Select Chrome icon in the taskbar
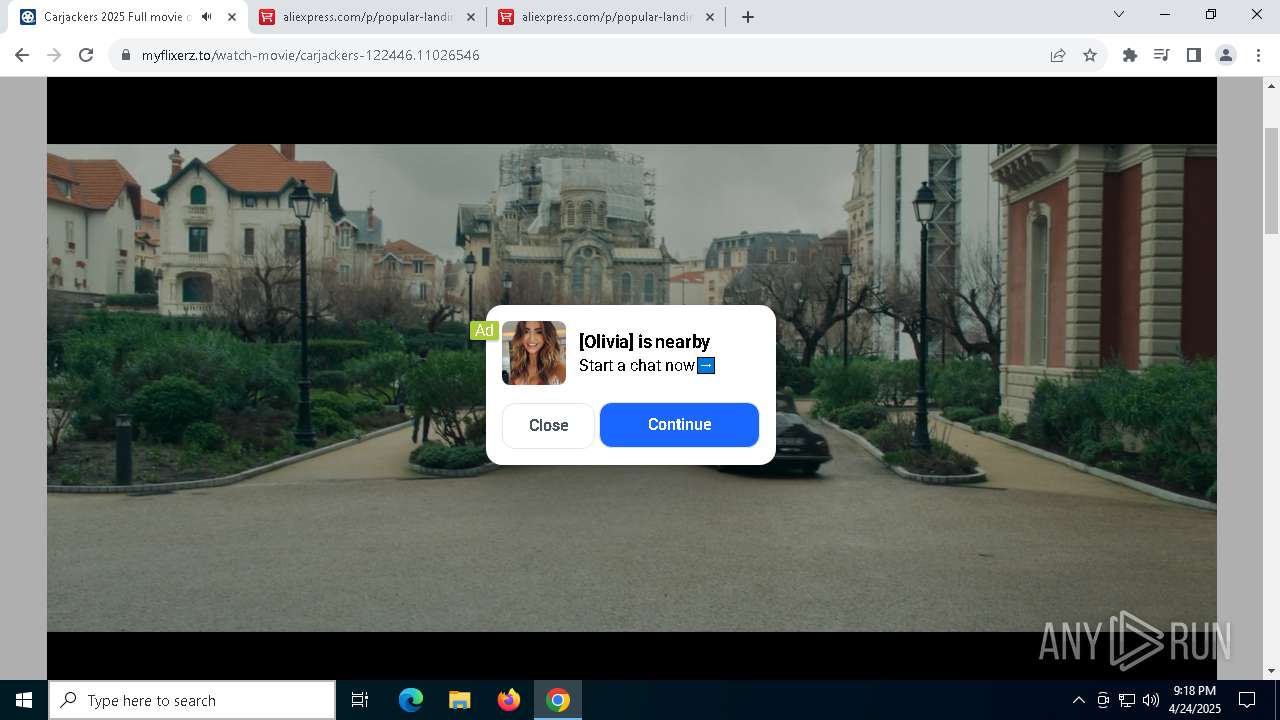 click(558, 700)
